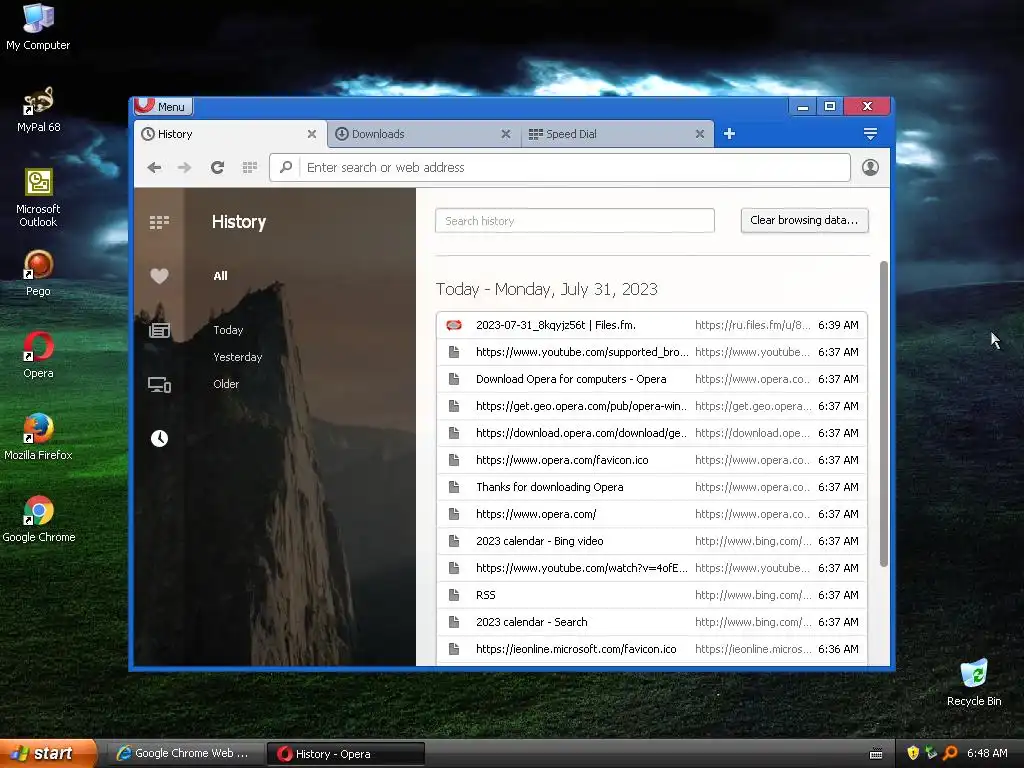
Task: Switch to the Downloads tab
Action: click(x=423, y=134)
